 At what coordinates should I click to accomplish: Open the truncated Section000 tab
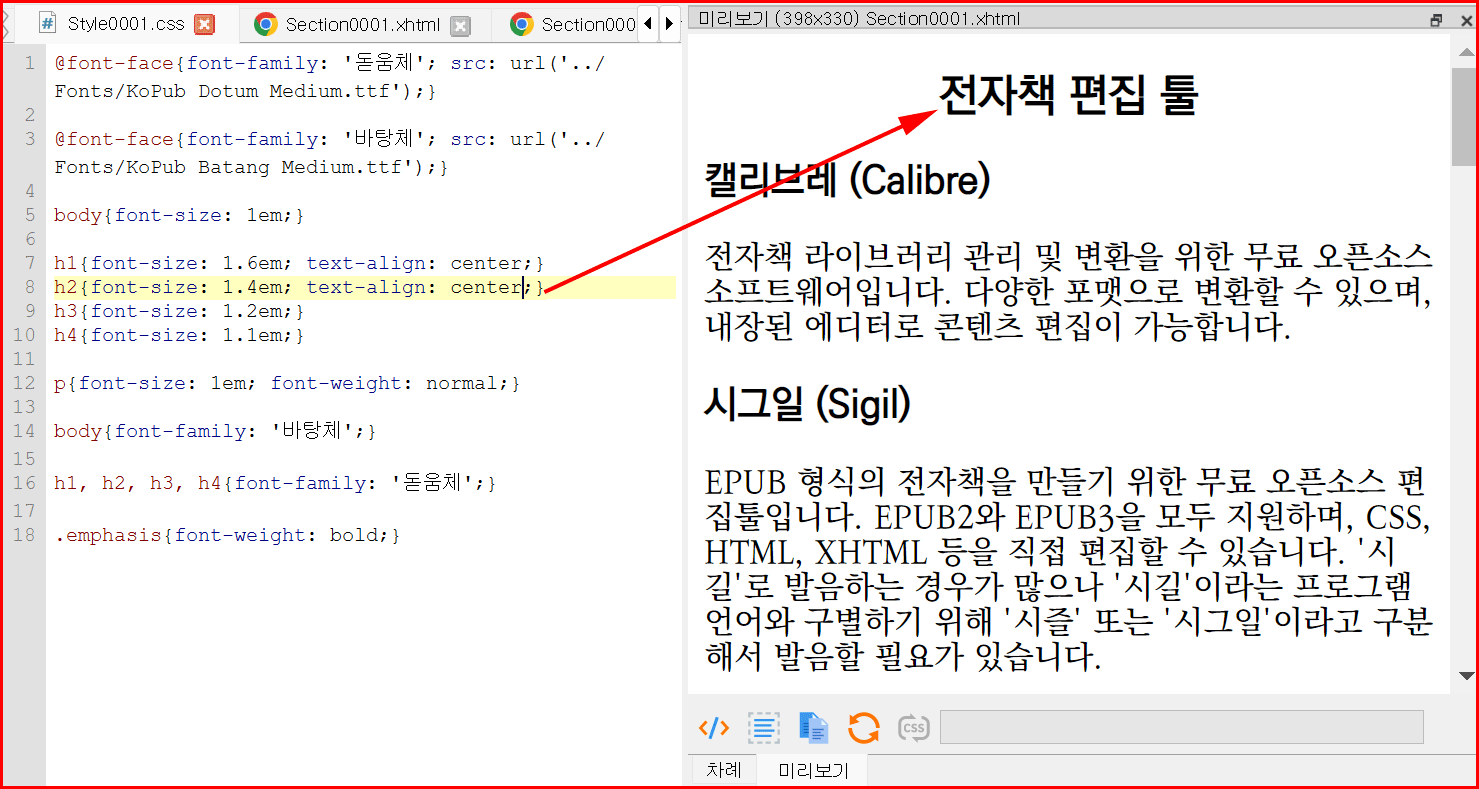click(x=587, y=25)
